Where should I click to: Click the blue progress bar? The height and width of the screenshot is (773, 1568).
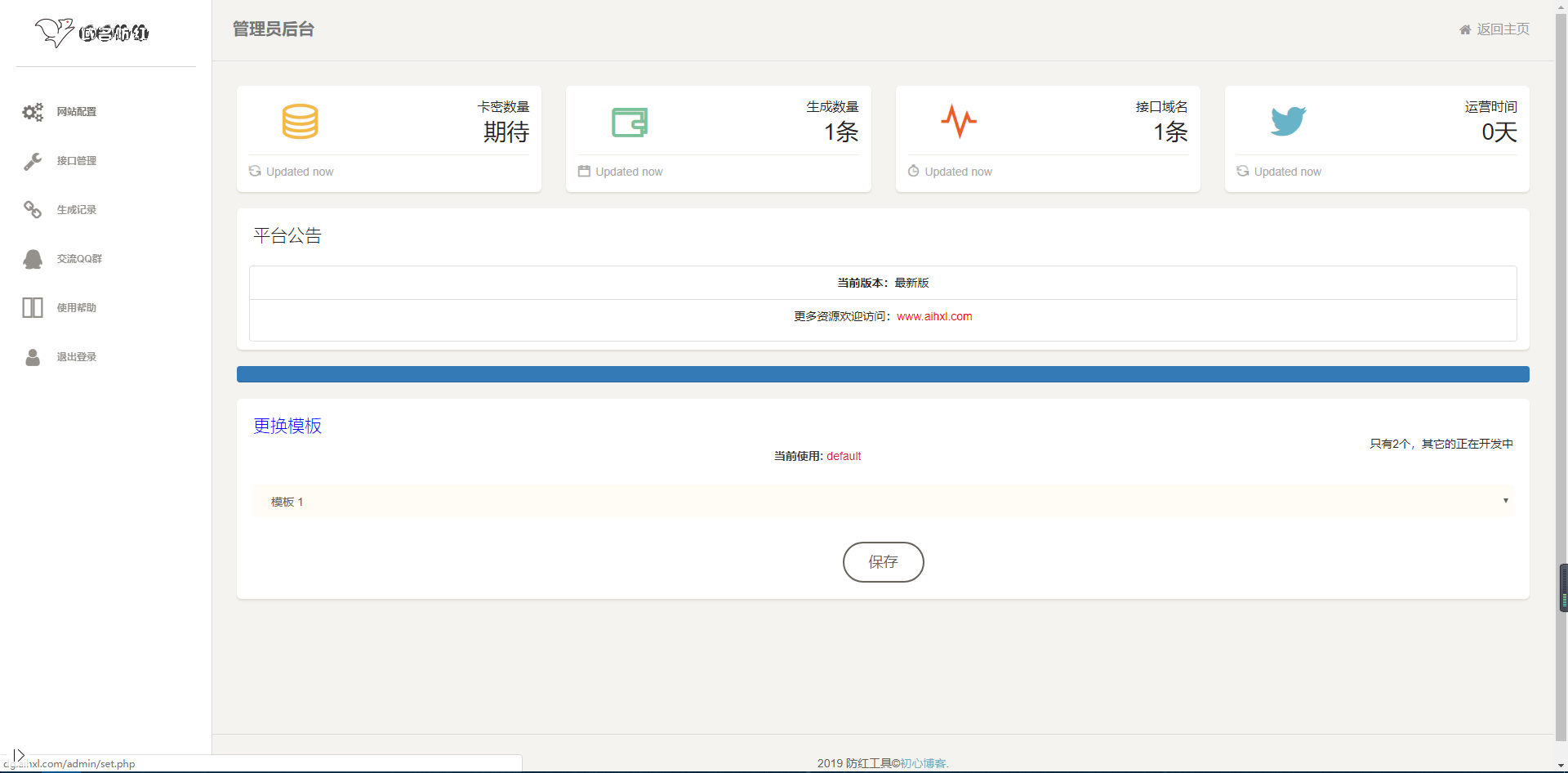pyautogui.click(x=882, y=374)
